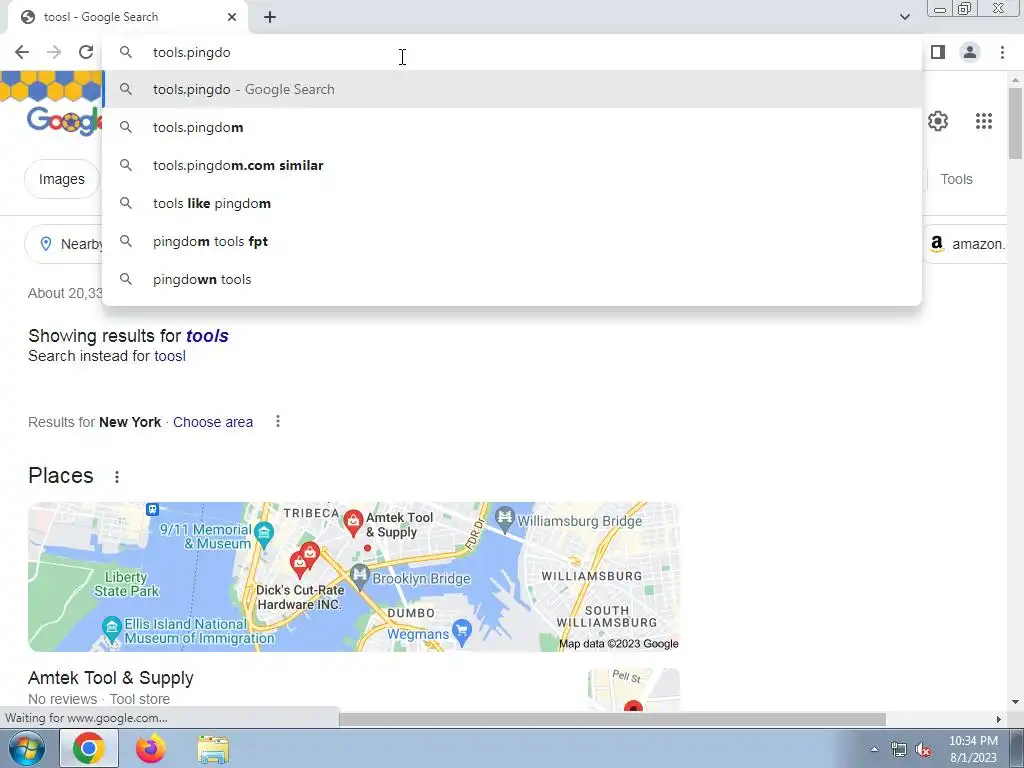The image size is (1024, 768).
Task: Click the network tray icon
Action: [x=899, y=750]
